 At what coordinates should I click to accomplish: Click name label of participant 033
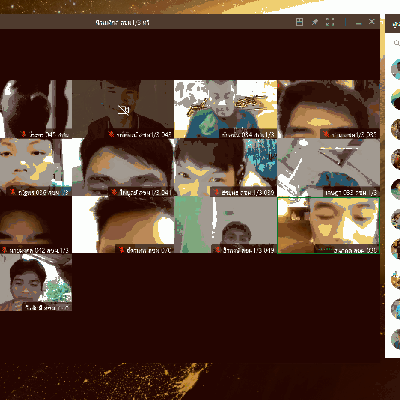pos(351,192)
